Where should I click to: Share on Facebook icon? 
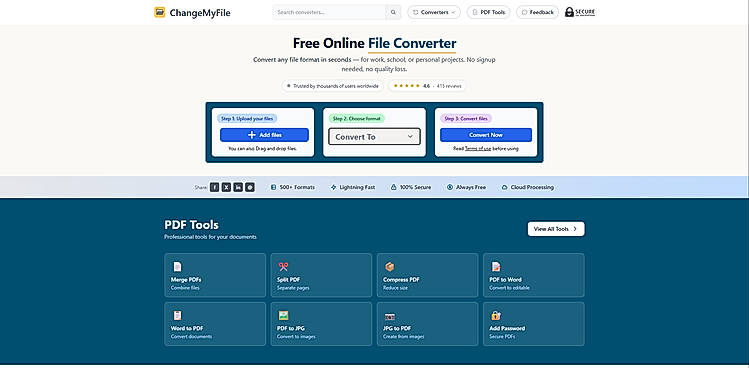point(214,187)
